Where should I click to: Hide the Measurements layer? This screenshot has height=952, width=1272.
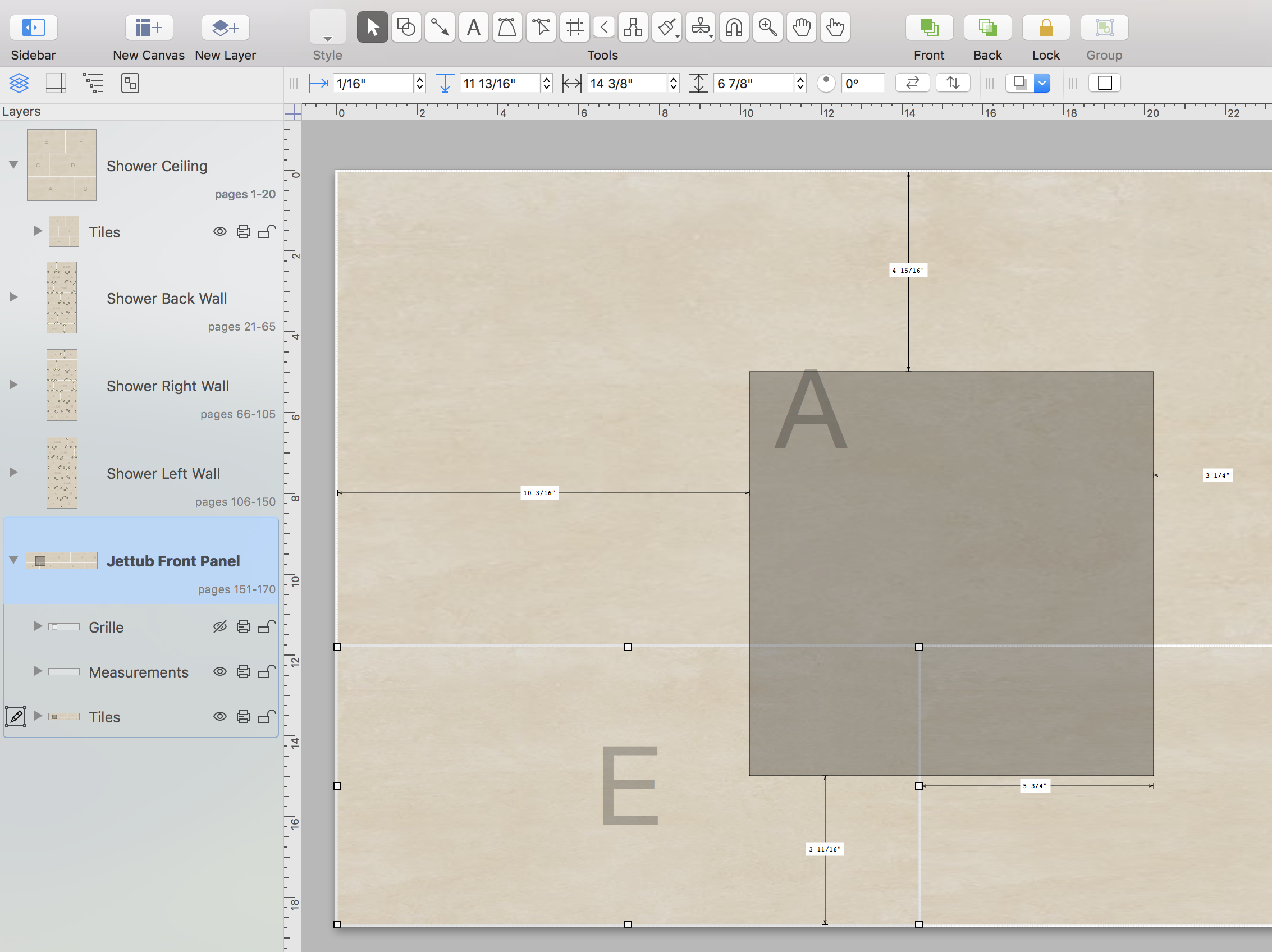click(x=219, y=671)
